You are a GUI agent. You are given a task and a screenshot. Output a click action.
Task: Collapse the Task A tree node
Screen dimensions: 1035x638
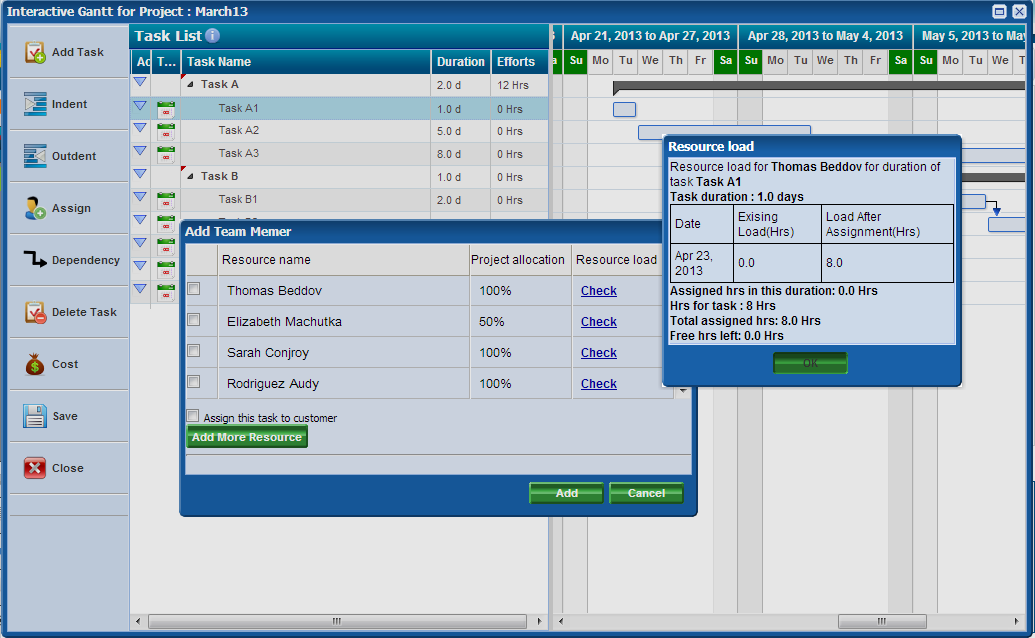click(191, 86)
